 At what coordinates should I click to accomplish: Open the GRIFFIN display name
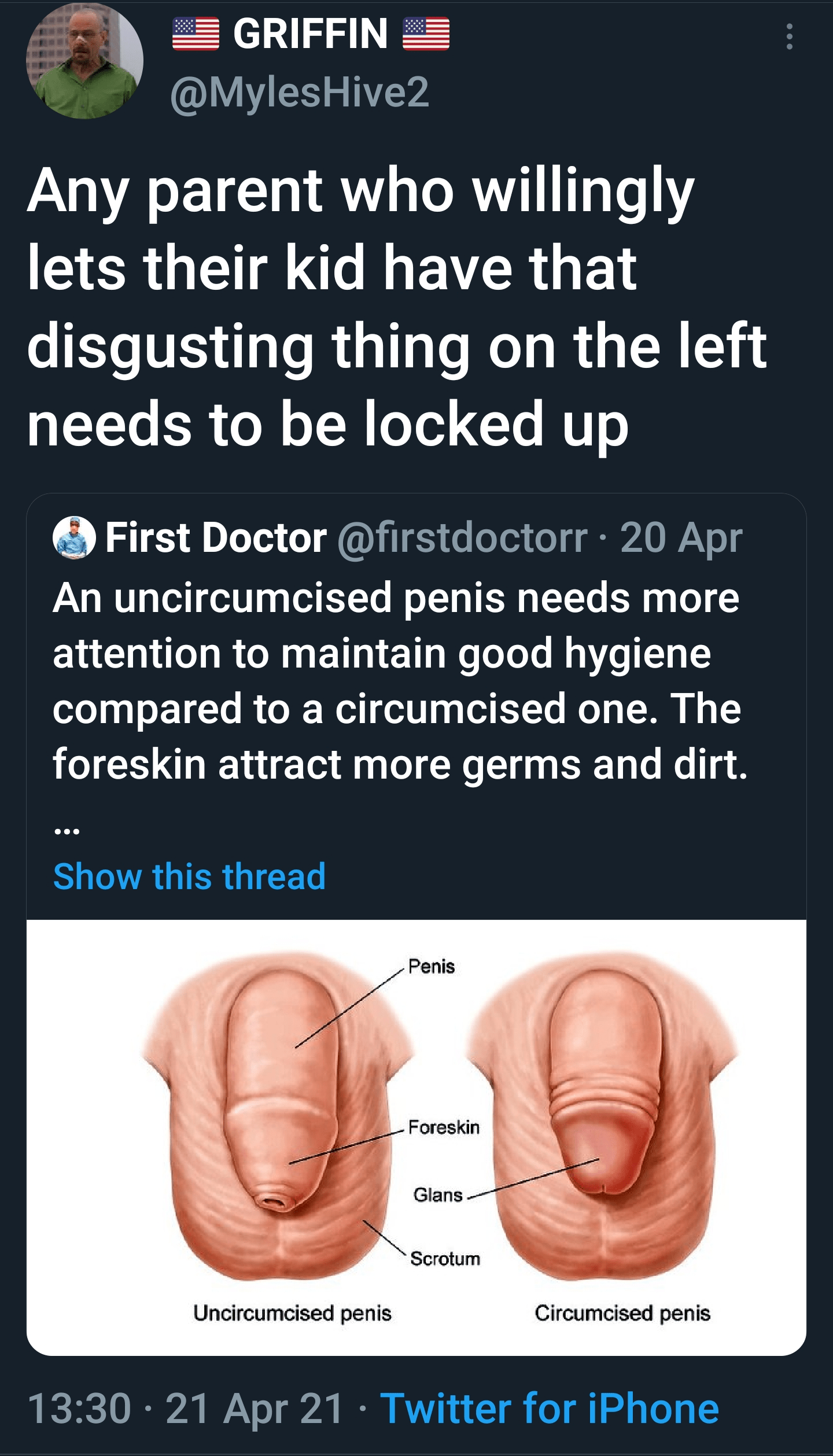311,34
